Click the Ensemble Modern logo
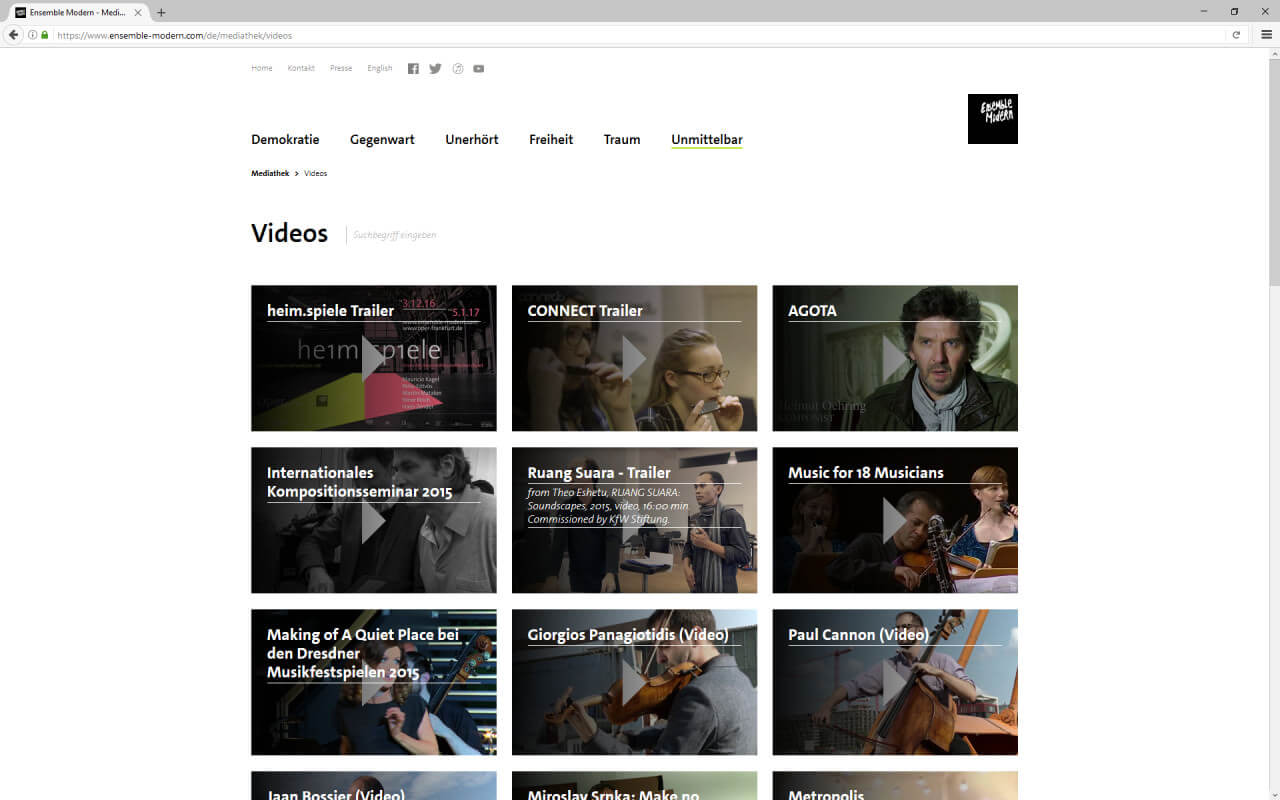 point(993,119)
